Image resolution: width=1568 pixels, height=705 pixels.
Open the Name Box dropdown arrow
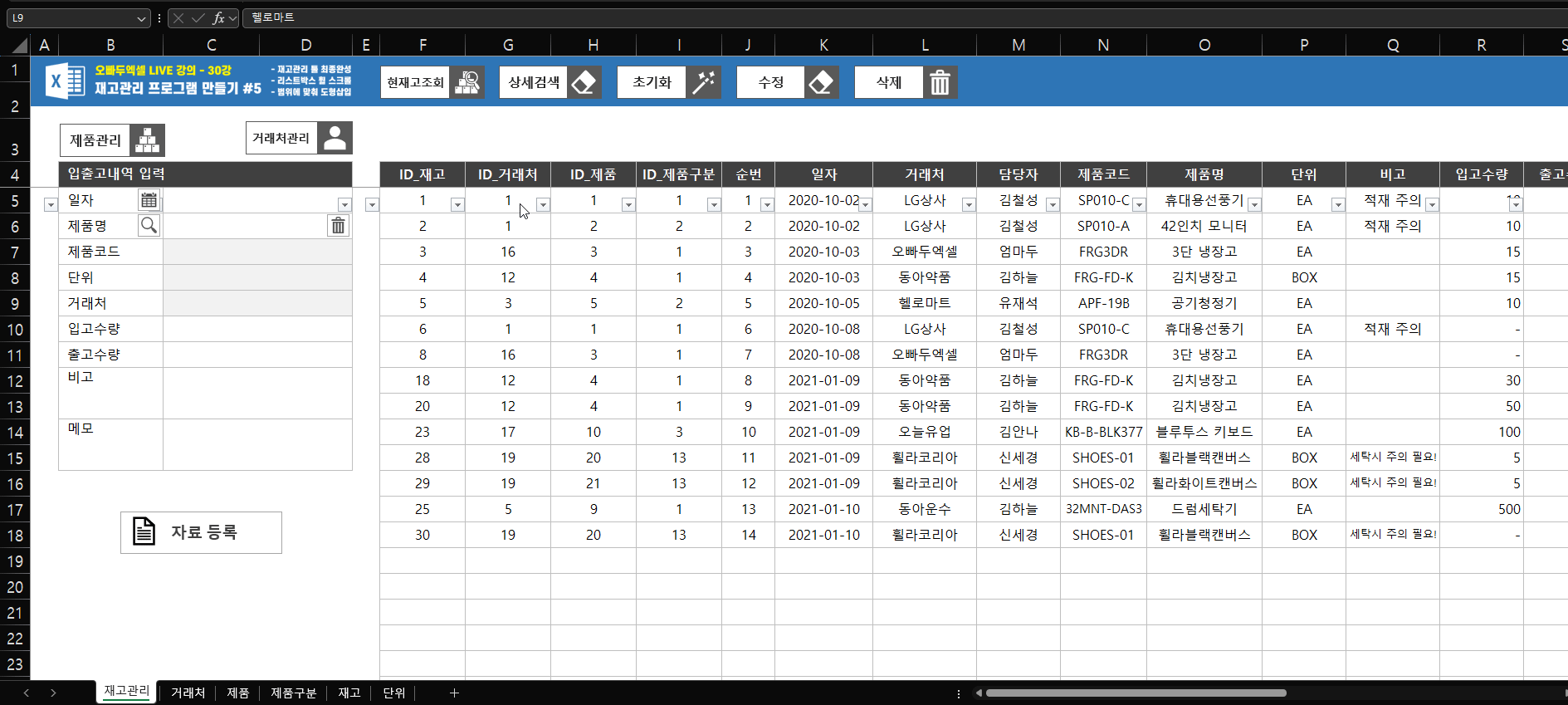coord(141,17)
